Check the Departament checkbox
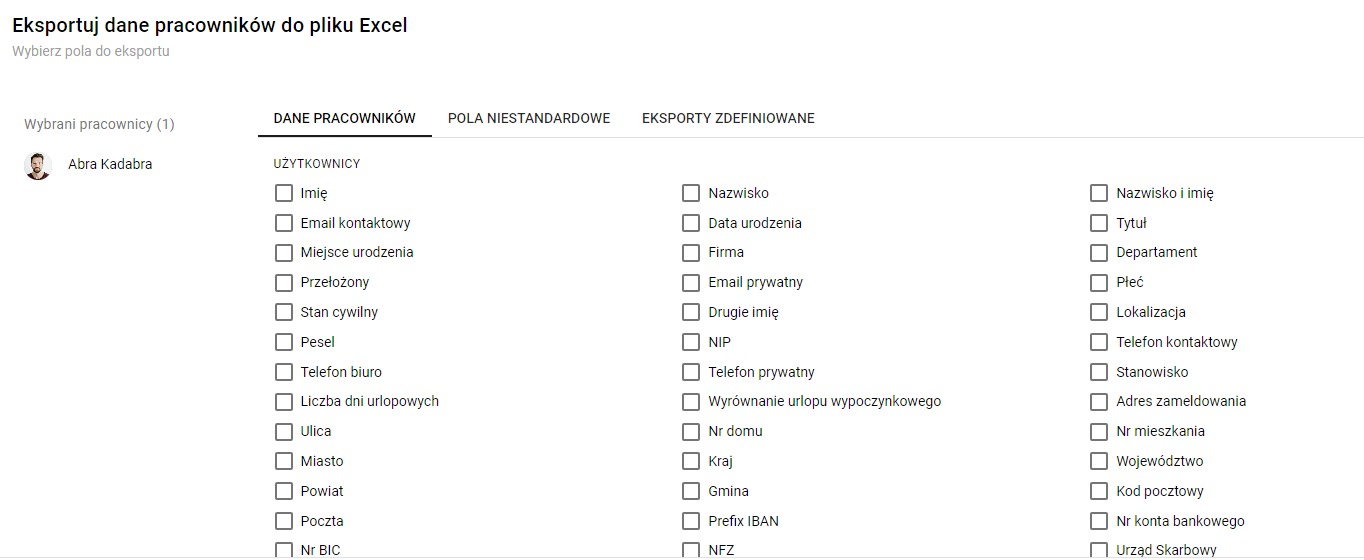The image size is (1364, 560). coord(1099,252)
